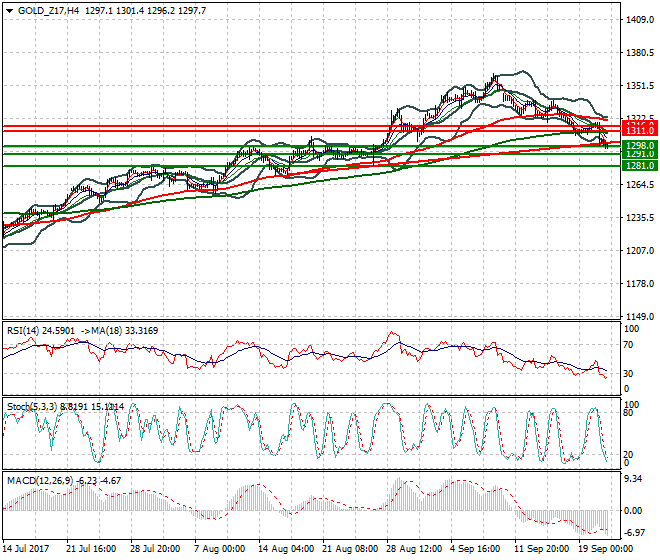The width and height of the screenshot is (660, 560).
Task: Select the MACD axis value -6.97
Action: (634, 533)
